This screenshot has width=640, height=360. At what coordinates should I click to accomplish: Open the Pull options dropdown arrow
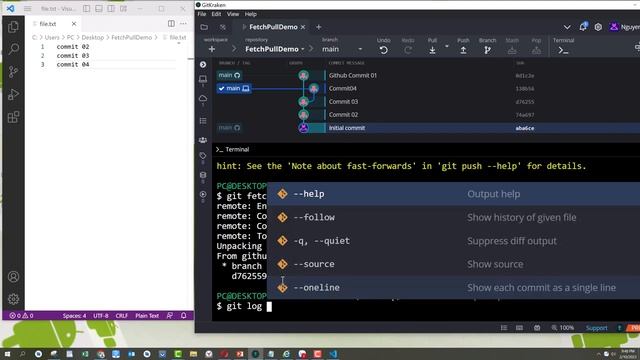(447, 46)
